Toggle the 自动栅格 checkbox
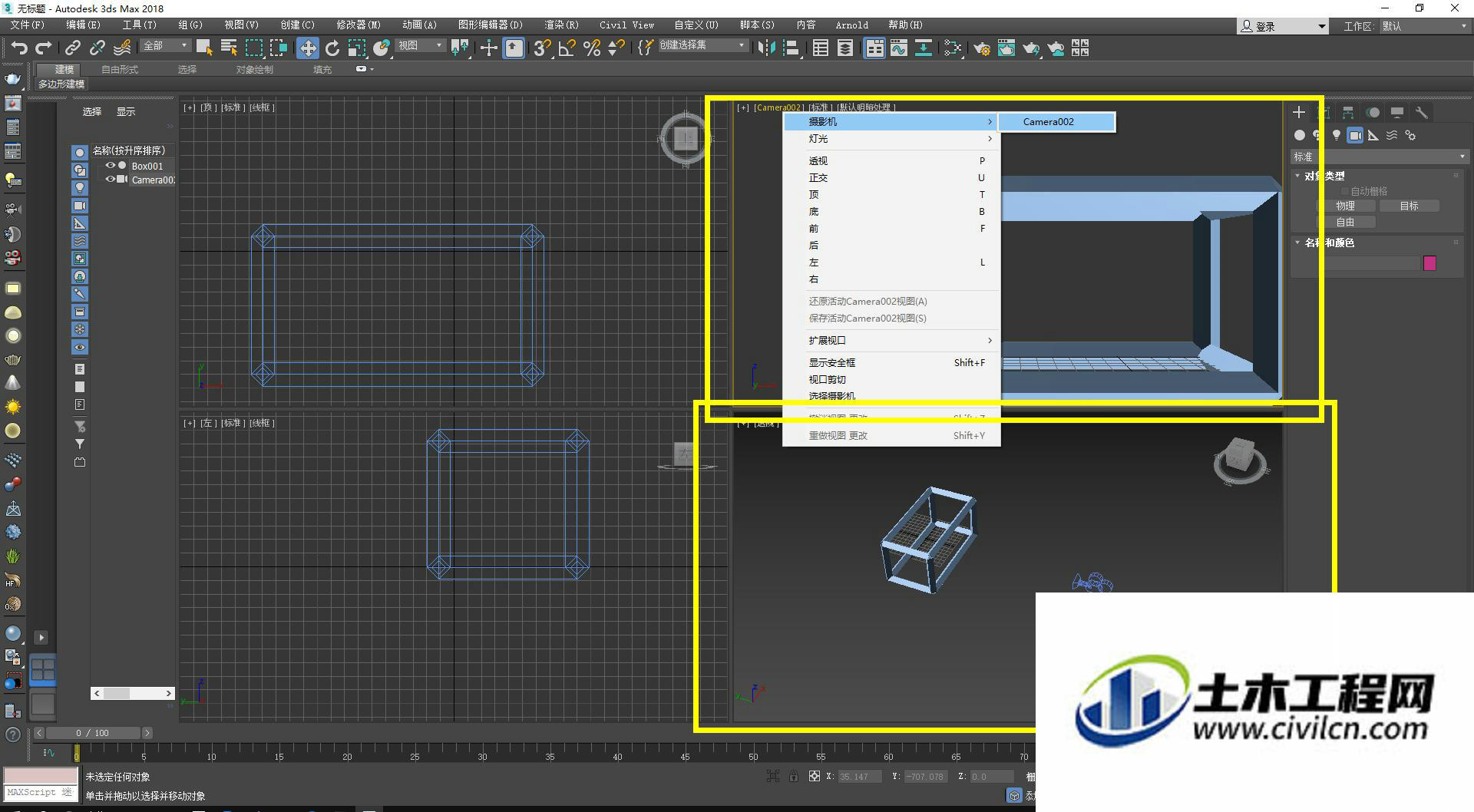Viewport: 1474px width, 812px height. tap(1345, 191)
